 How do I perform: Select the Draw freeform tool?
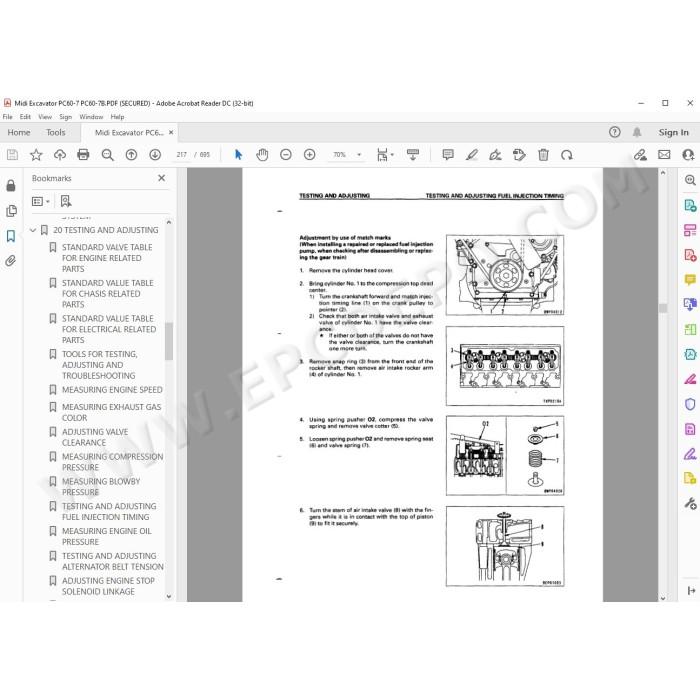496,155
